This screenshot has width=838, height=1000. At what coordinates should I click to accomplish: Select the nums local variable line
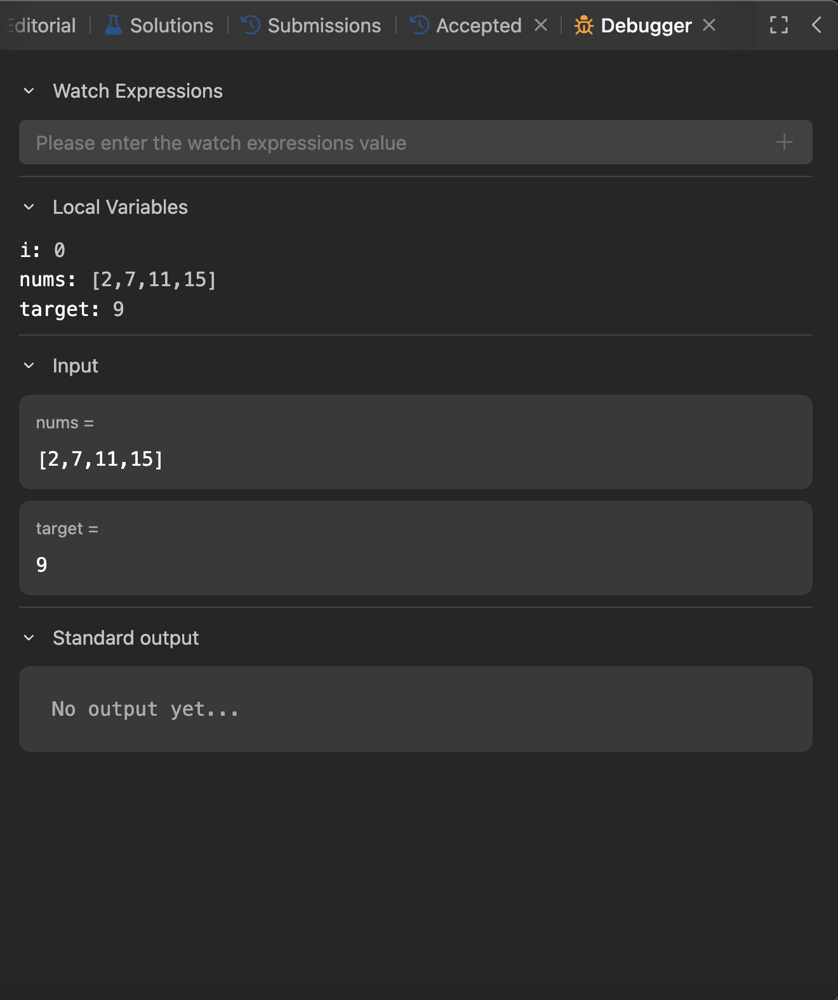tap(118, 280)
